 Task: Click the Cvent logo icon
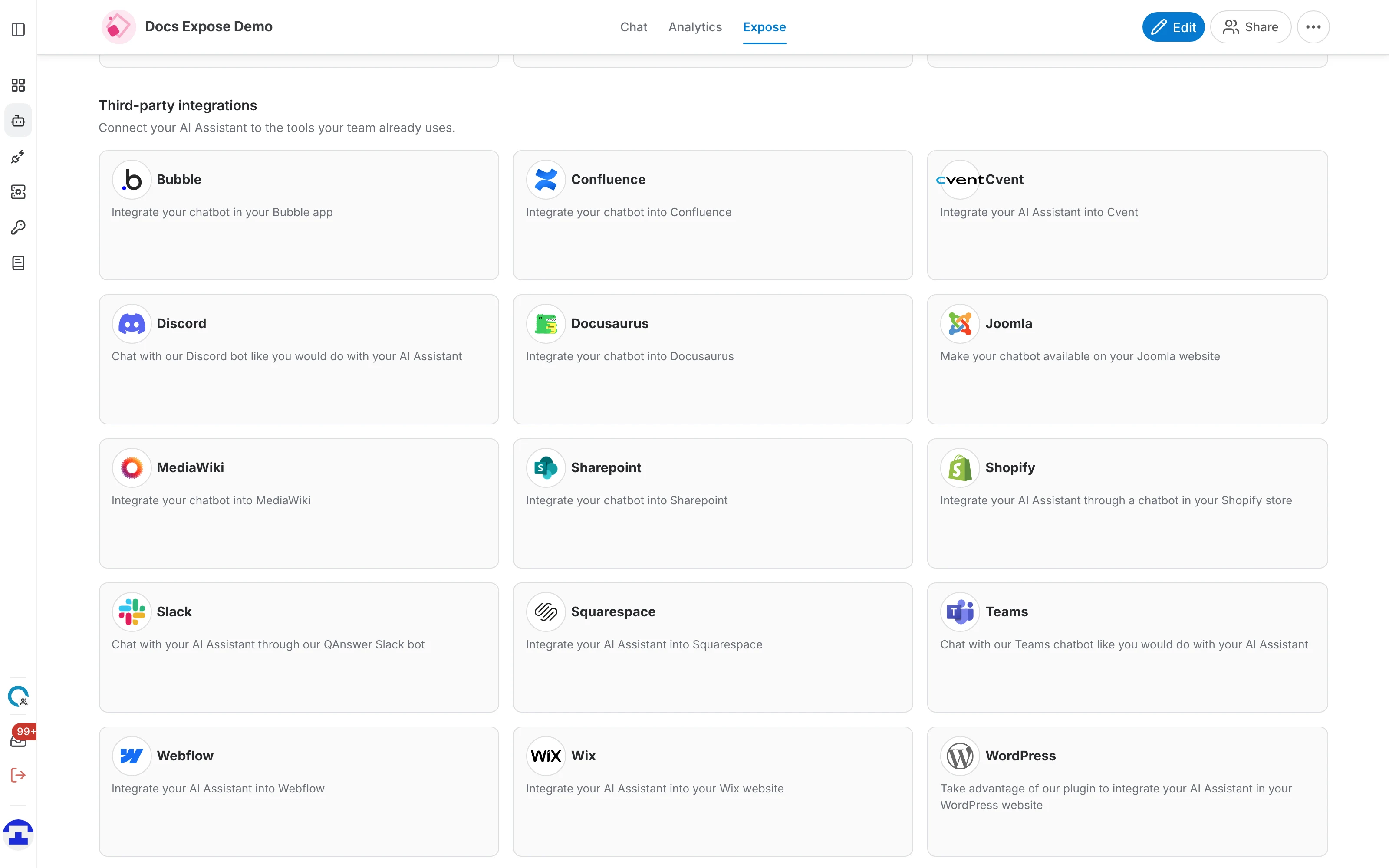960,180
